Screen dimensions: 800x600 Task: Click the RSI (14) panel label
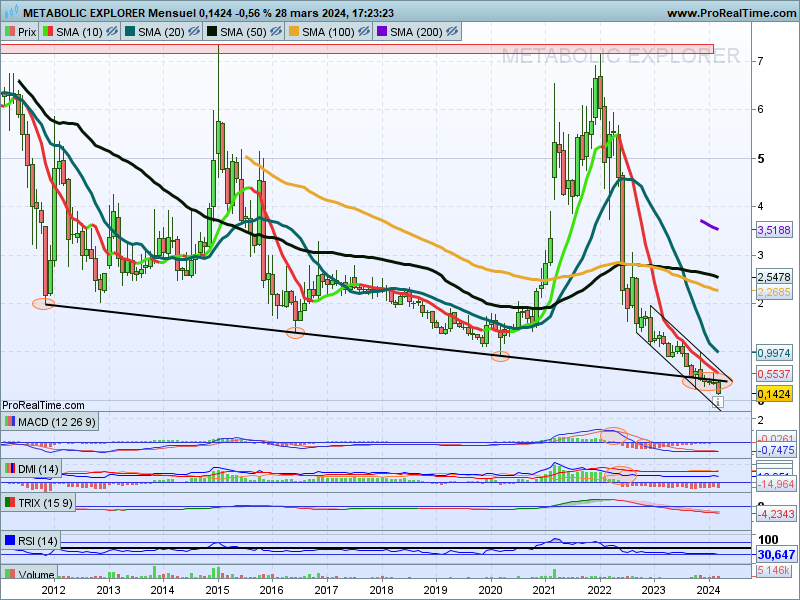click(38, 541)
